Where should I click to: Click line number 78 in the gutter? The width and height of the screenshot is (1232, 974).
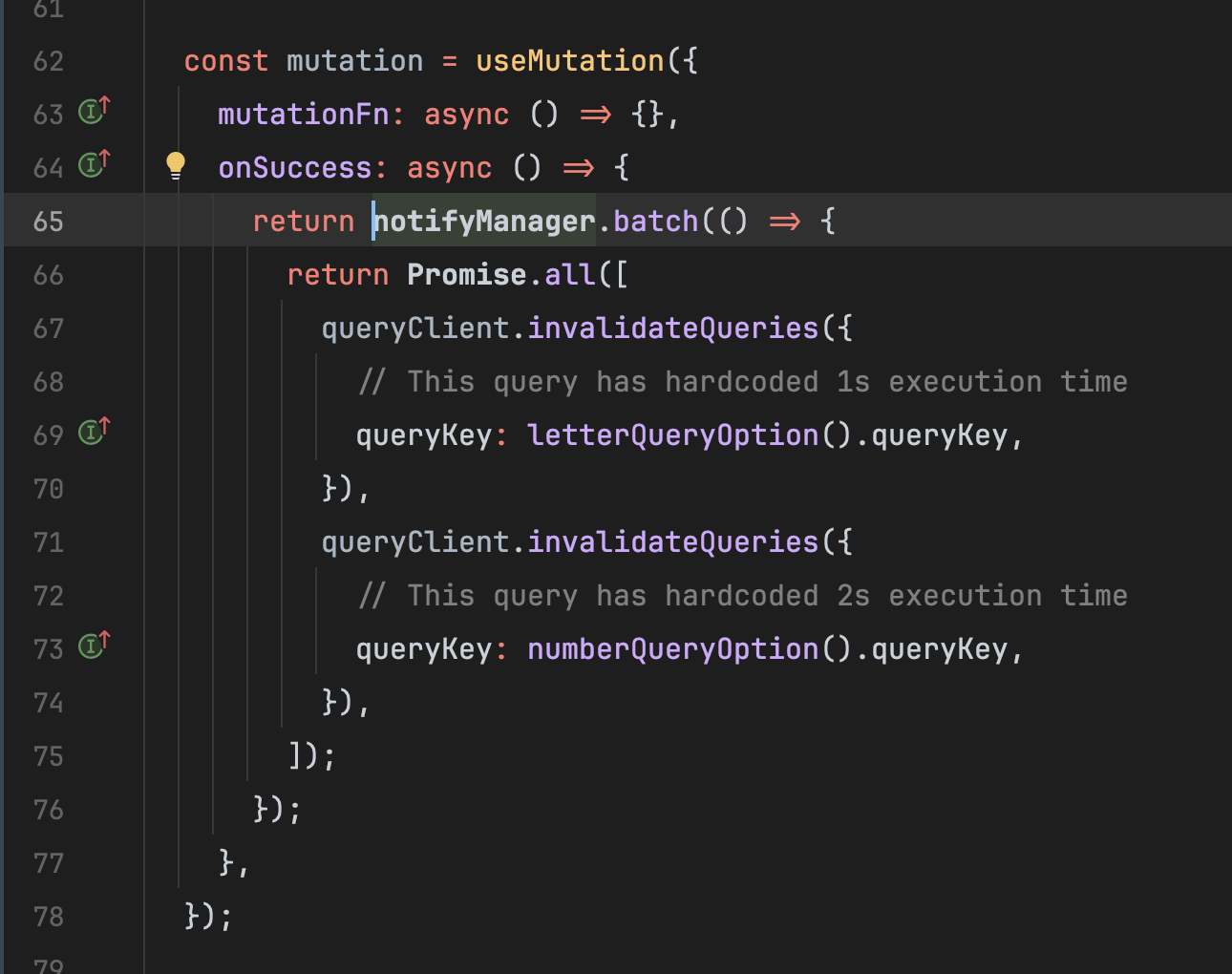49,917
